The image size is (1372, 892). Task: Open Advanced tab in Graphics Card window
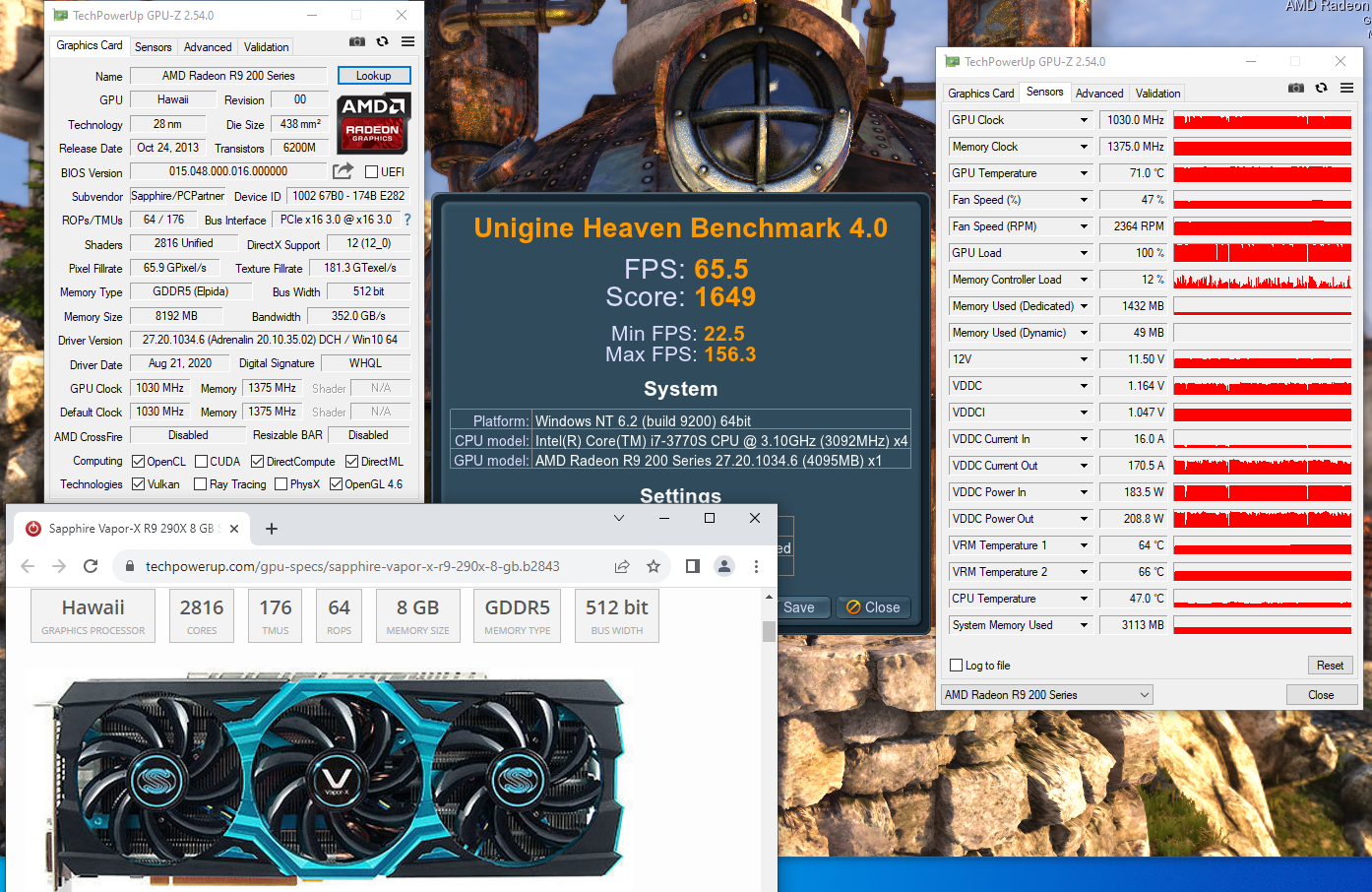click(208, 47)
